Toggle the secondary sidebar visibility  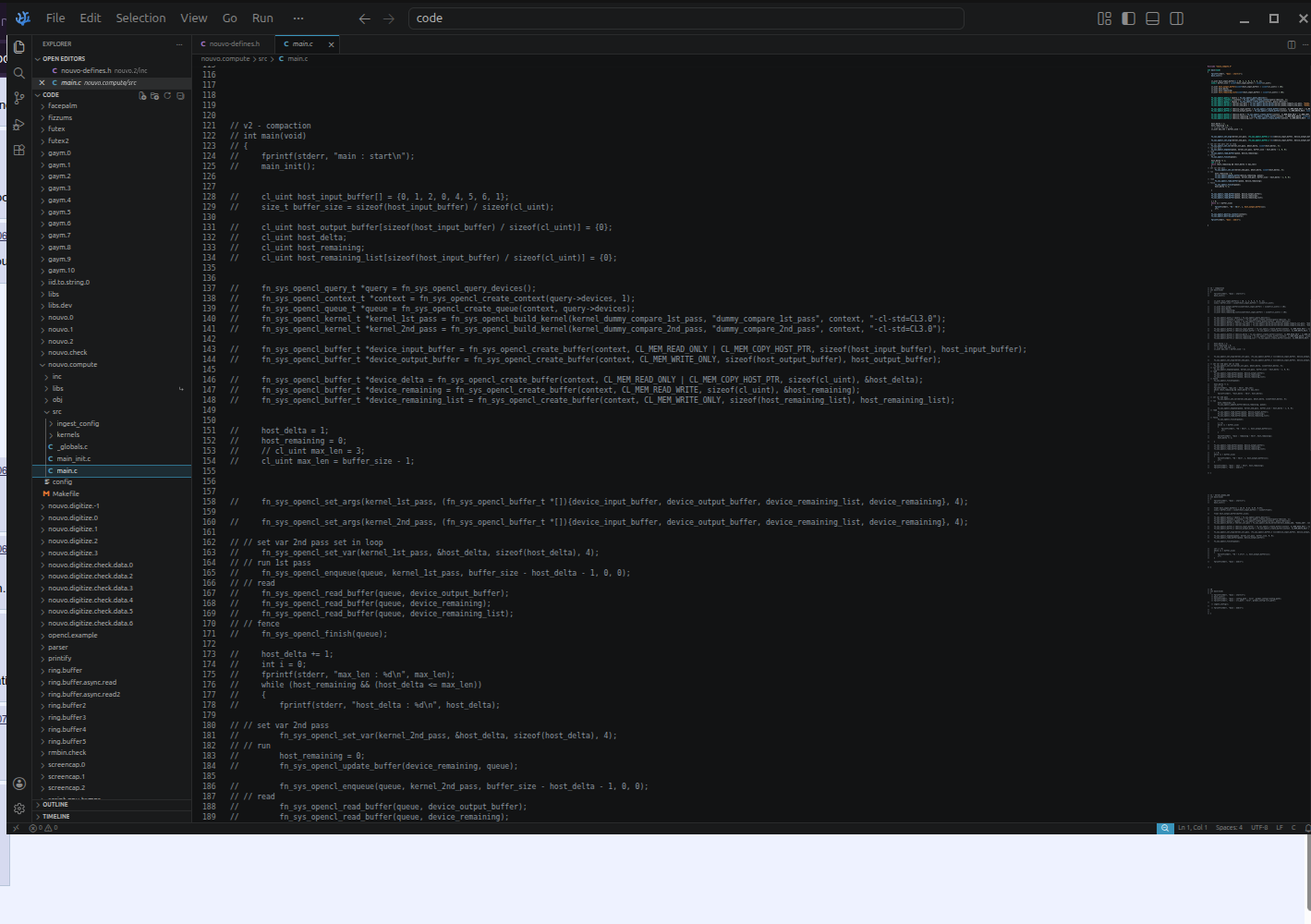pos(1176,18)
